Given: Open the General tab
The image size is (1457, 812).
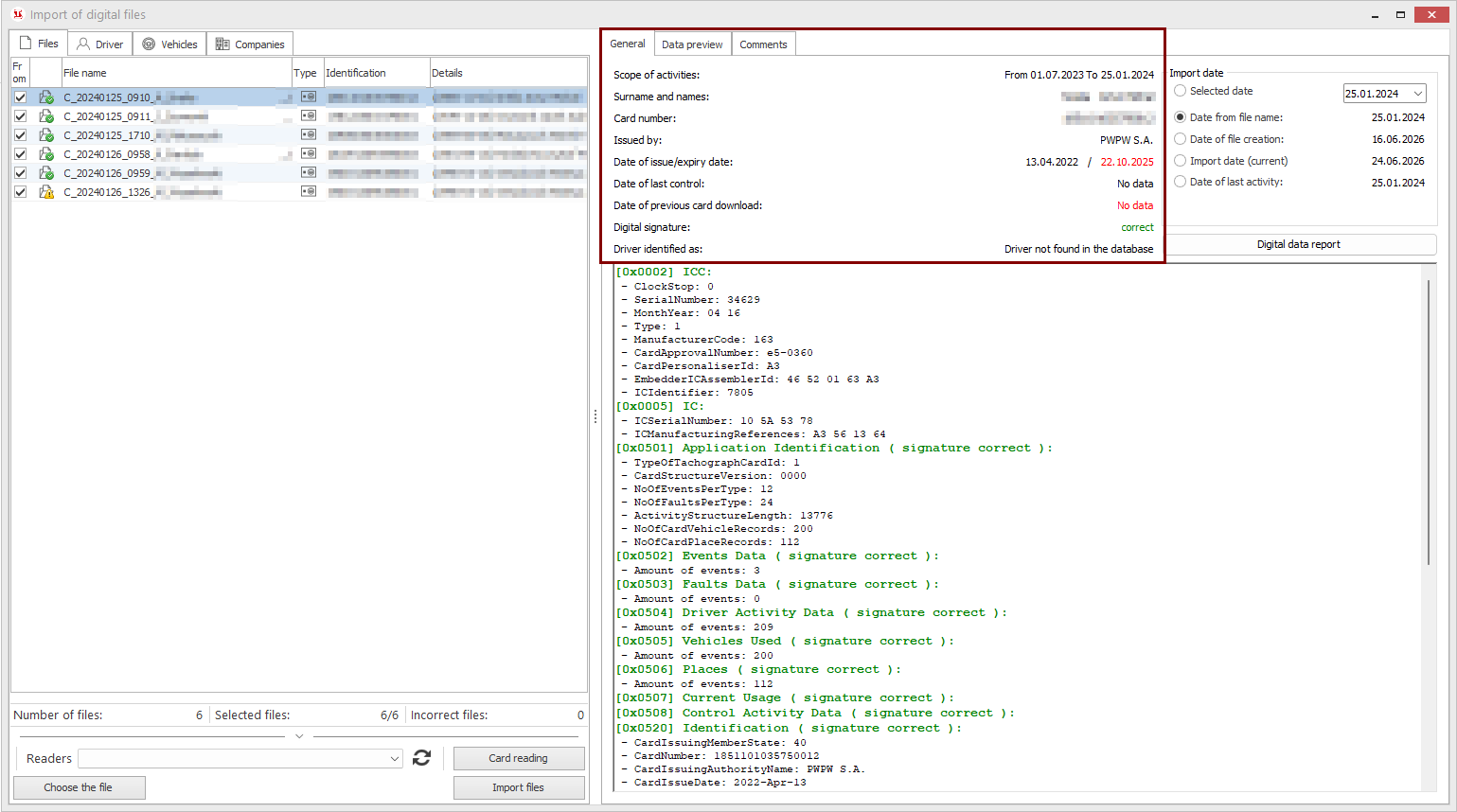Looking at the screenshot, I should (x=627, y=44).
